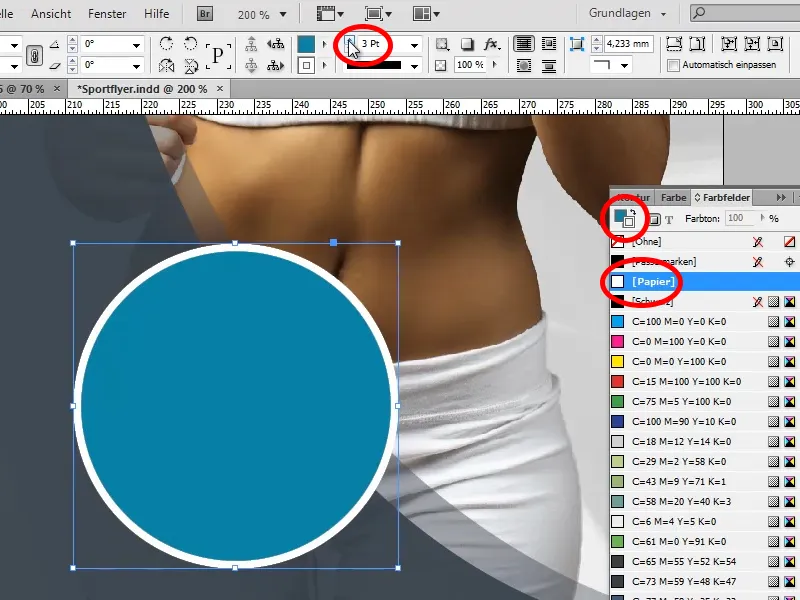Apply drop shadow icon
Screen dimensions: 800x600
point(467,44)
